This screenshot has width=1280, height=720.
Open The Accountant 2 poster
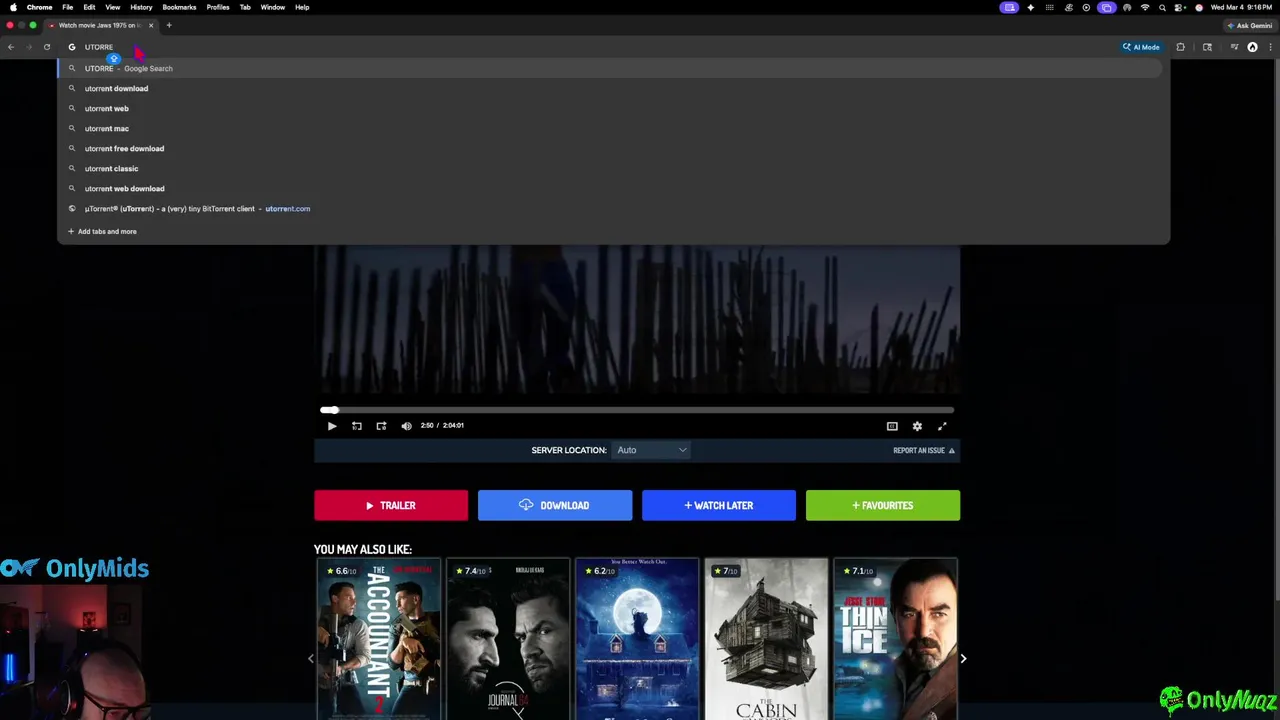379,639
